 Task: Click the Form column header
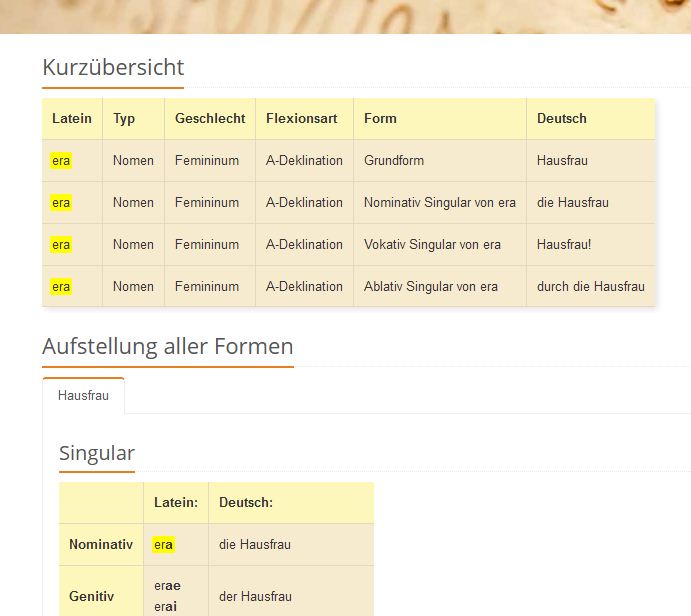(x=380, y=118)
